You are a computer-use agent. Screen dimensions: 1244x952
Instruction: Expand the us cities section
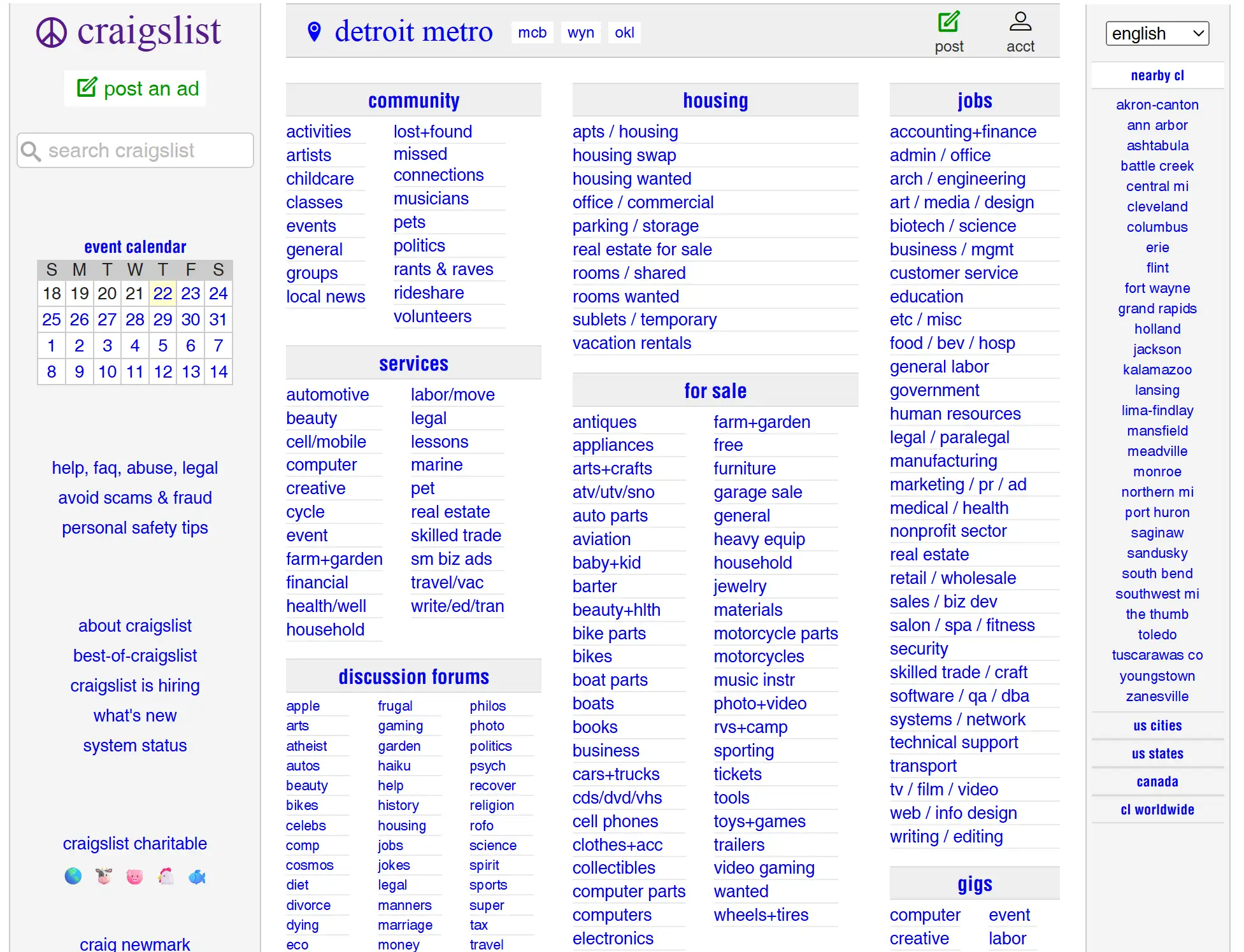pos(1157,725)
